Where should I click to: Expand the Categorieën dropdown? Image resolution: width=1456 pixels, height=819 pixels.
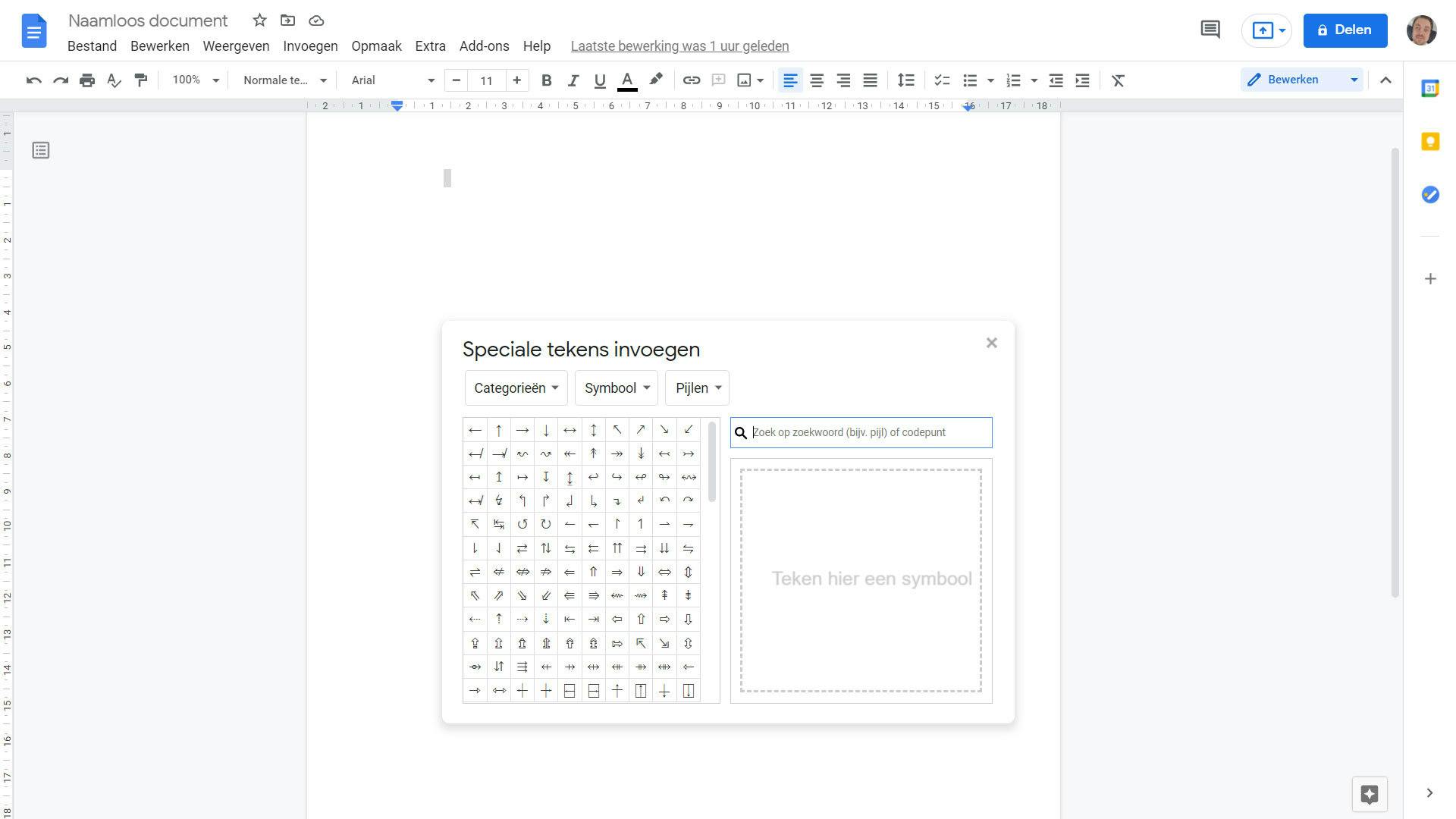[516, 388]
